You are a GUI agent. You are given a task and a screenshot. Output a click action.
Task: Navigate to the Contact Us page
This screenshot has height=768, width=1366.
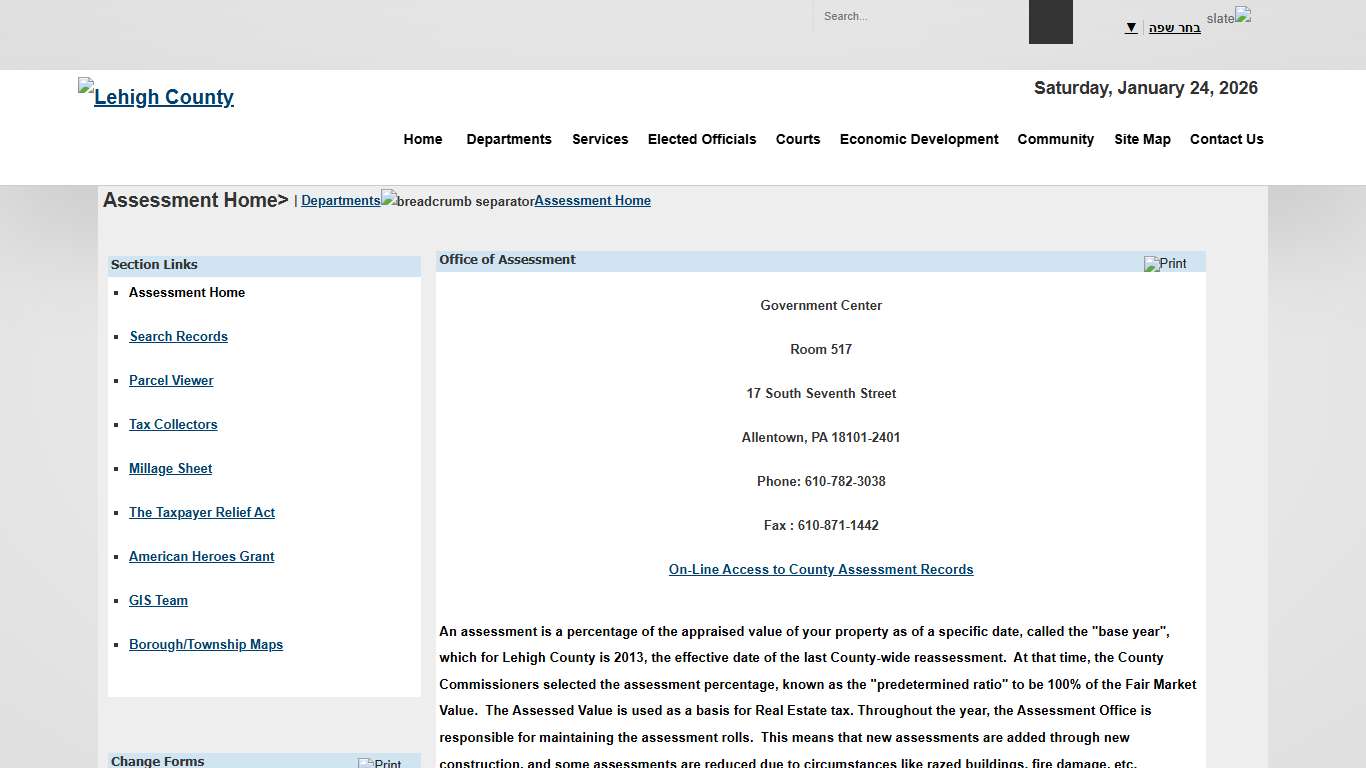coord(1226,139)
